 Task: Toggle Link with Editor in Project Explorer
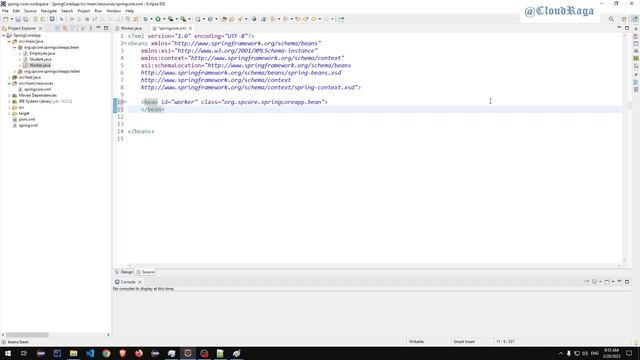[x=65, y=28]
